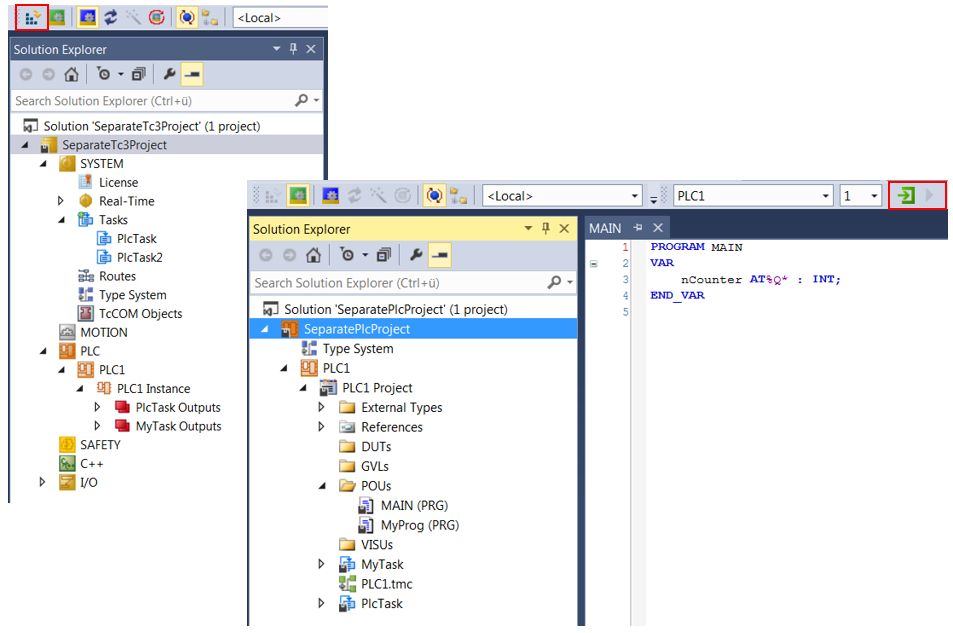
Task: Click search field in left Solution Explorer
Action: pos(152,101)
